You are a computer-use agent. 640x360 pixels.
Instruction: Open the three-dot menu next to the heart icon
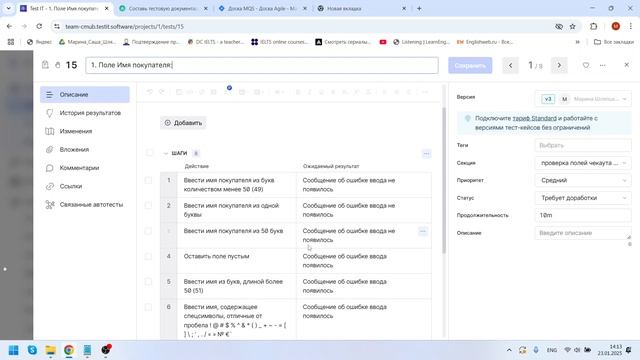point(602,65)
